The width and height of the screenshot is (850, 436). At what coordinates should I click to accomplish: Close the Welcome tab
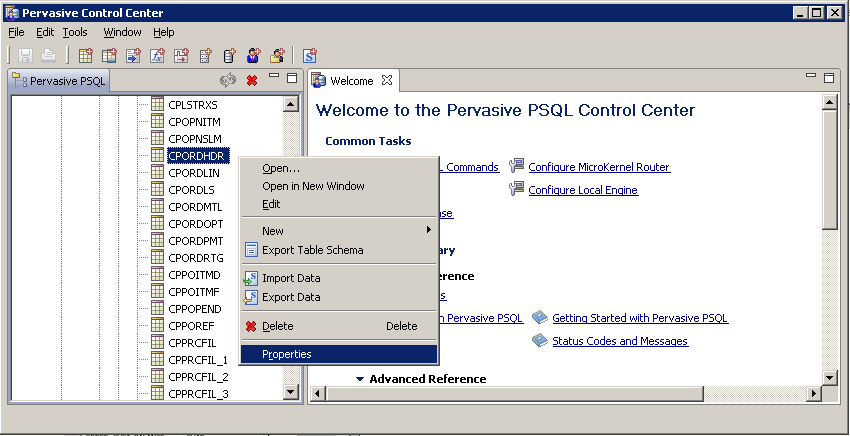[387, 80]
